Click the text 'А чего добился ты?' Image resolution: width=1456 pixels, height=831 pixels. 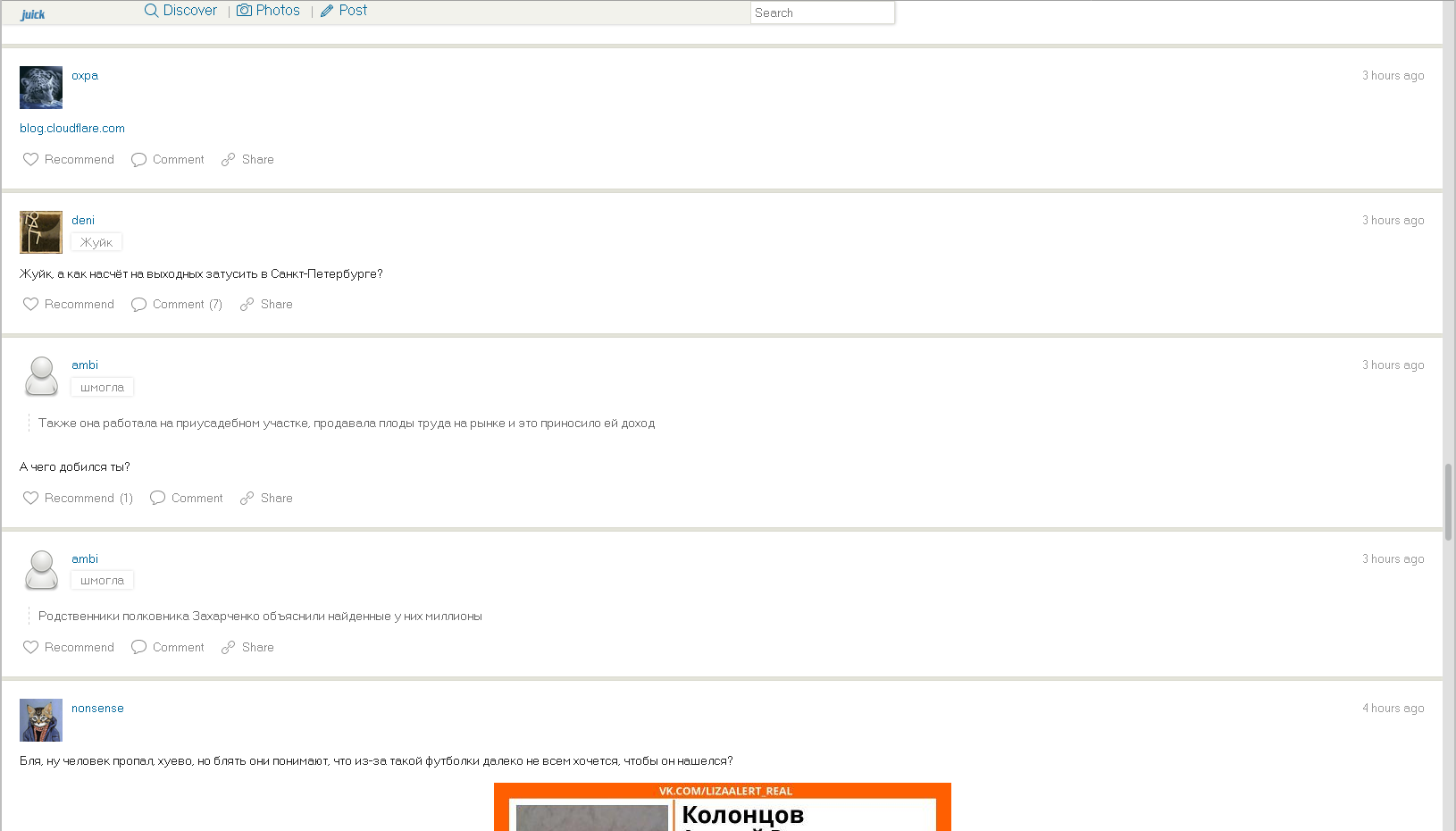pos(75,467)
